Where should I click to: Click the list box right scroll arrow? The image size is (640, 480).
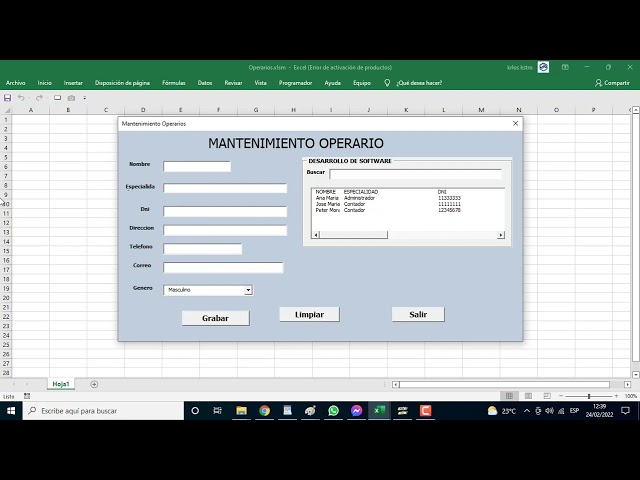click(x=501, y=235)
